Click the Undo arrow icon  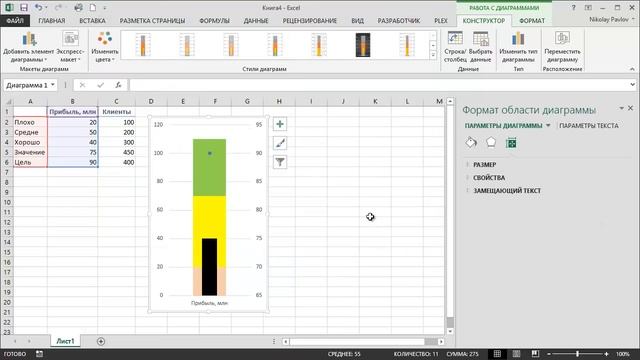[x=38, y=8]
